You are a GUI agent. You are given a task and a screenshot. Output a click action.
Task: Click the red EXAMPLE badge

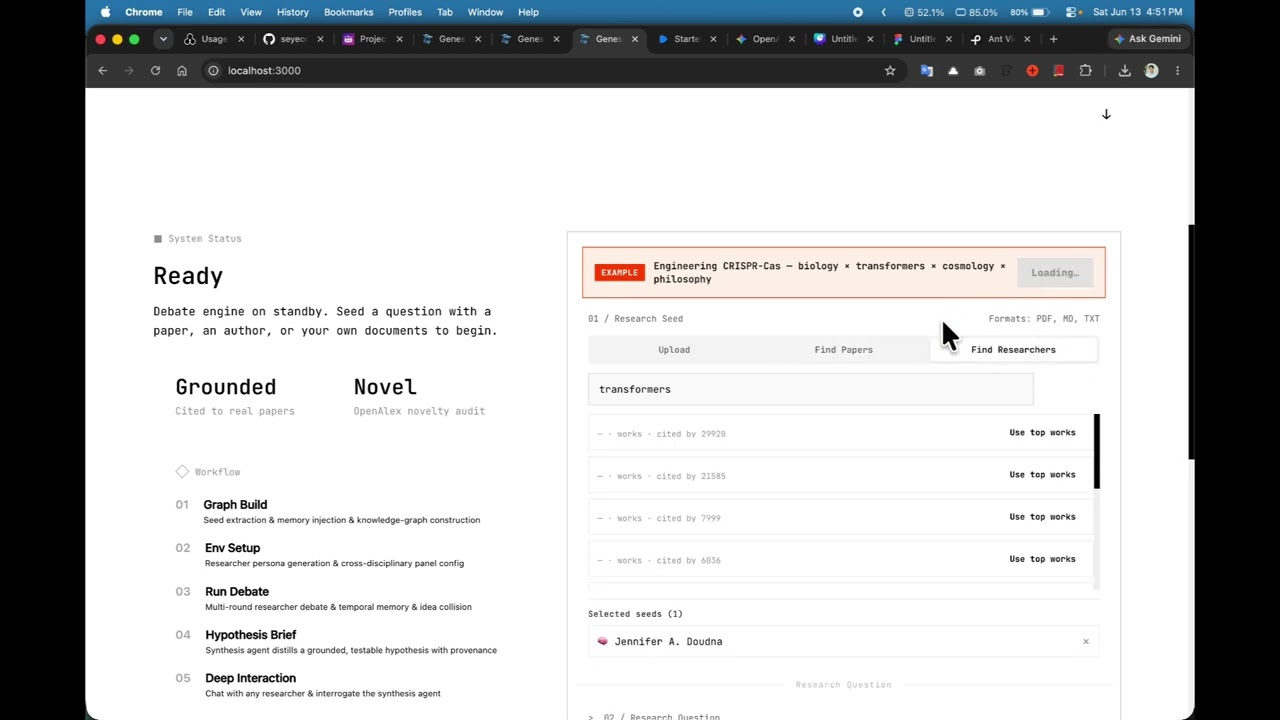pos(619,272)
